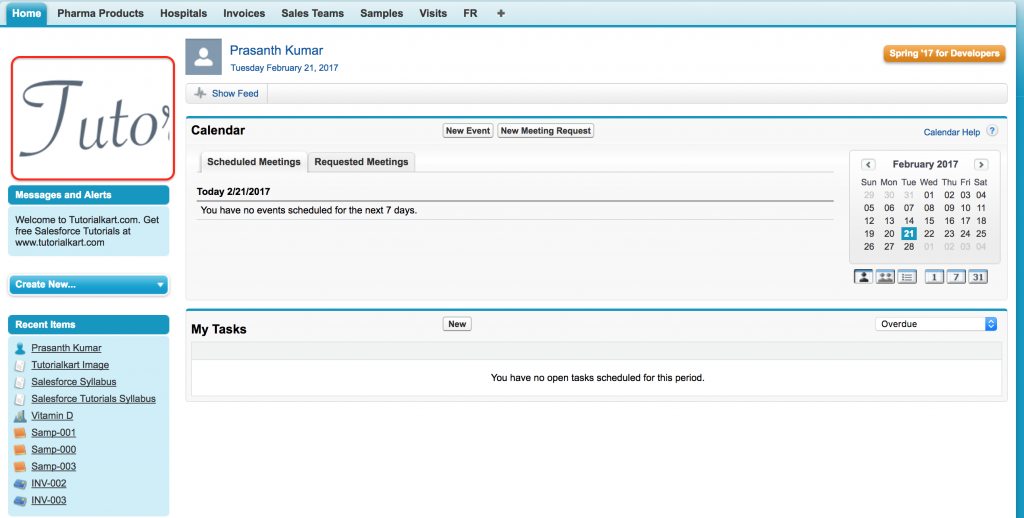Open the Prasanth Kumar profile name link

[x=276, y=50]
